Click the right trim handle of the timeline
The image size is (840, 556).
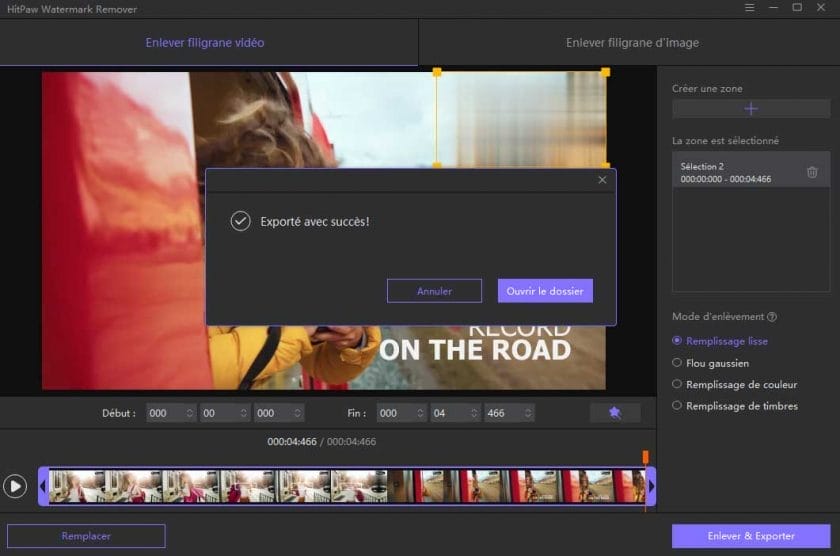(651, 486)
